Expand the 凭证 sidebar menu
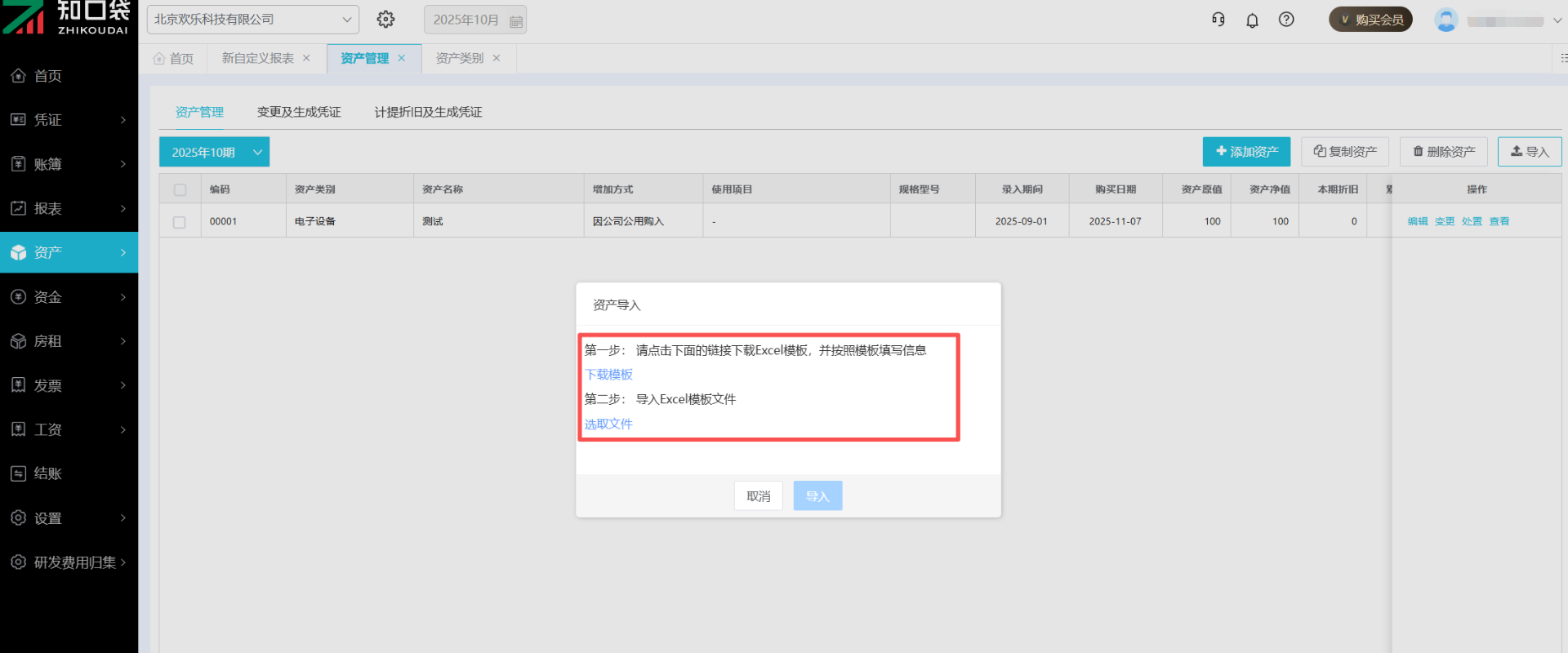The width and height of the screenshot is (1568, 653). [x=69, y=120]
